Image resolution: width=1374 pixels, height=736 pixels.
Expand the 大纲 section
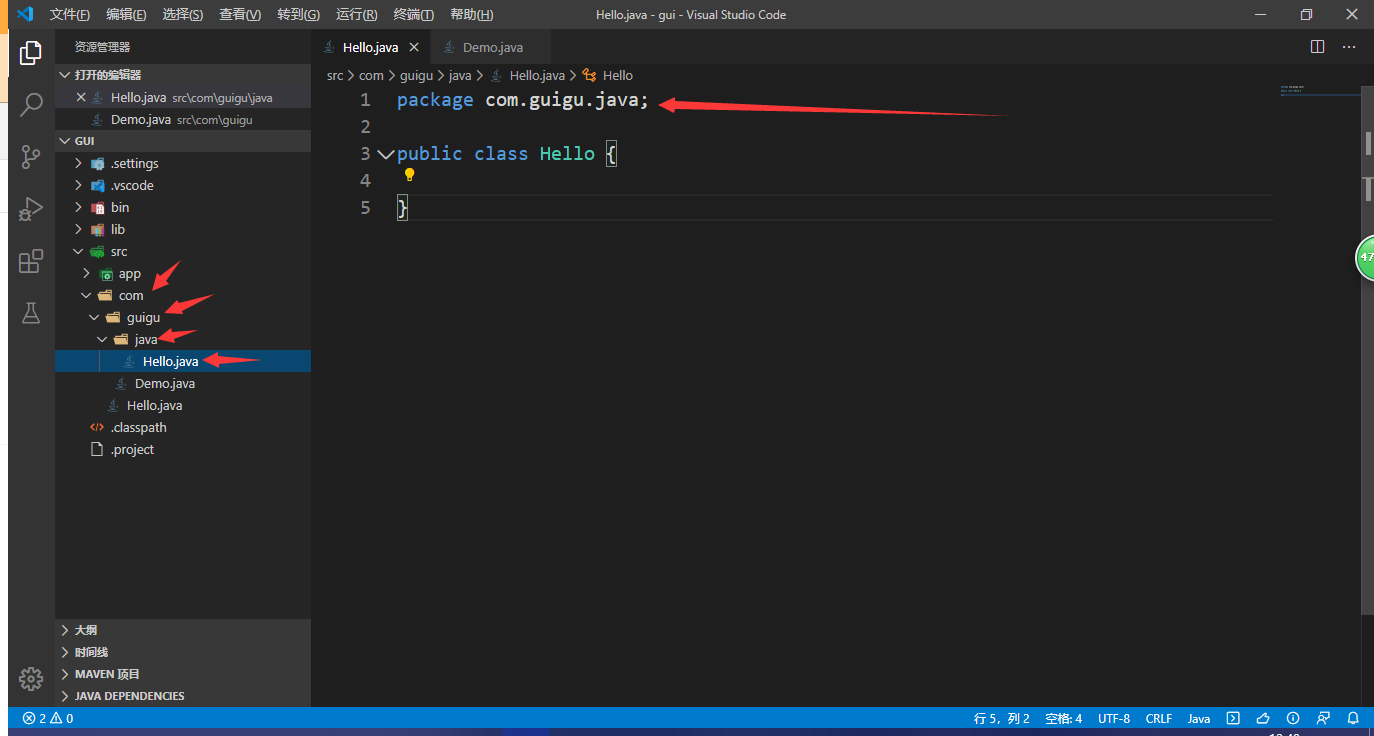tap(85, 629)
